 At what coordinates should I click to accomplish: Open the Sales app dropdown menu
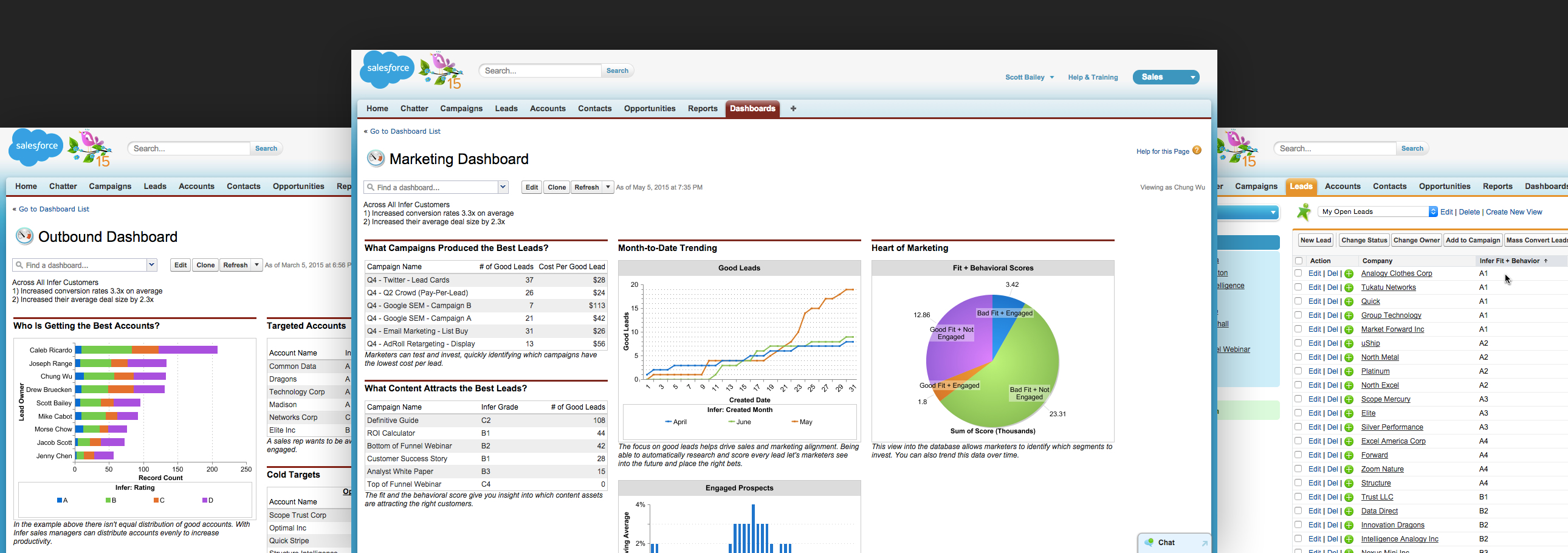point(1192,77)
